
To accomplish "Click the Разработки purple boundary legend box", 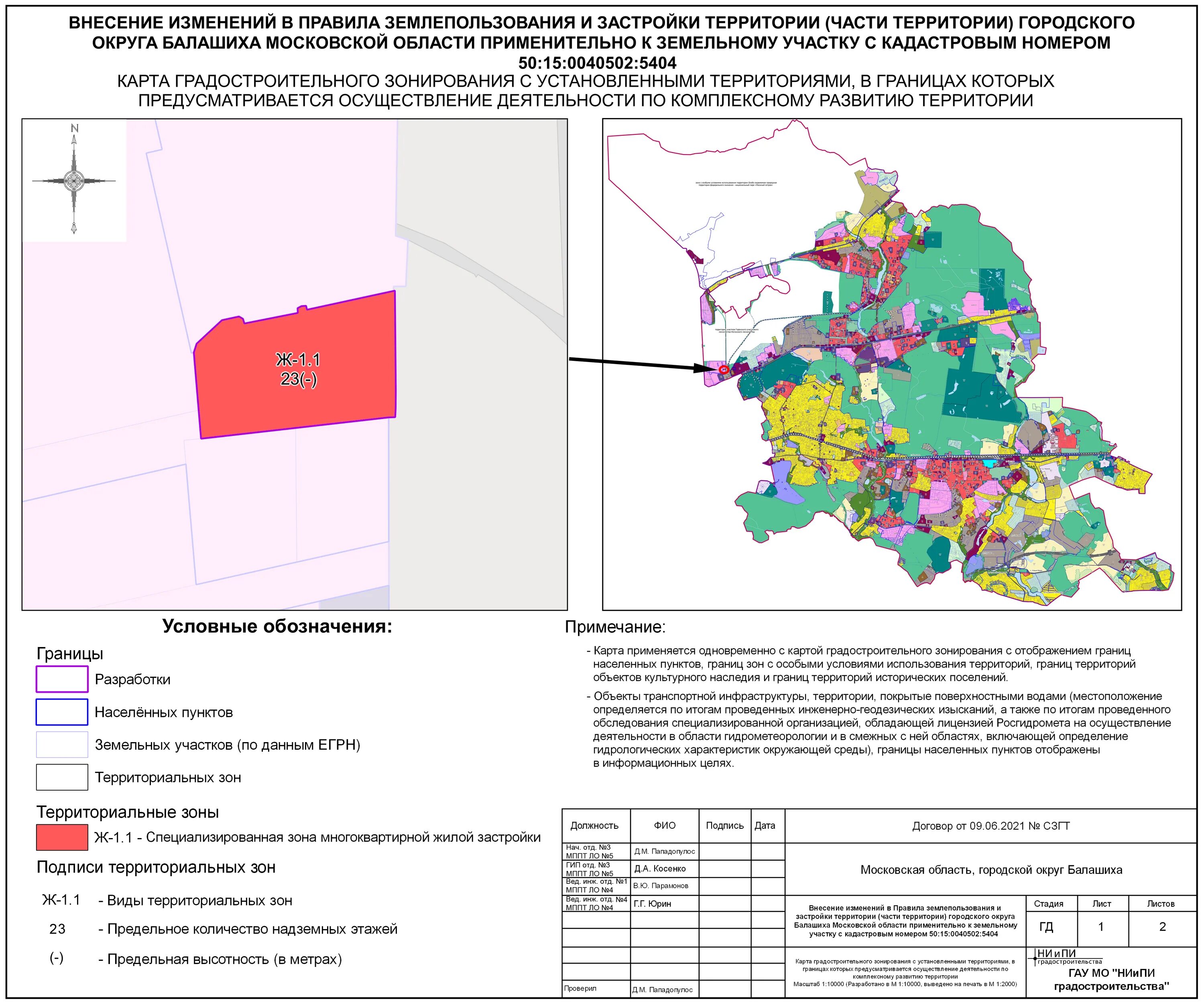I will click(62, 679).
